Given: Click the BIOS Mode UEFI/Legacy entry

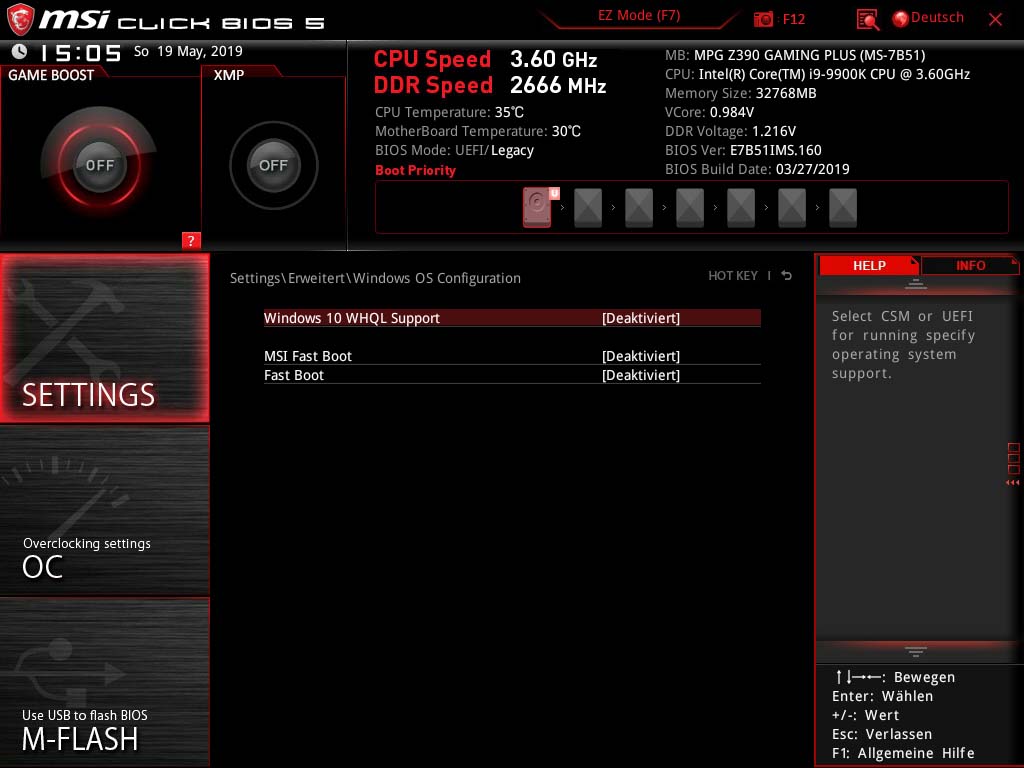Looking at the screenshot, I should coord(454,150).
